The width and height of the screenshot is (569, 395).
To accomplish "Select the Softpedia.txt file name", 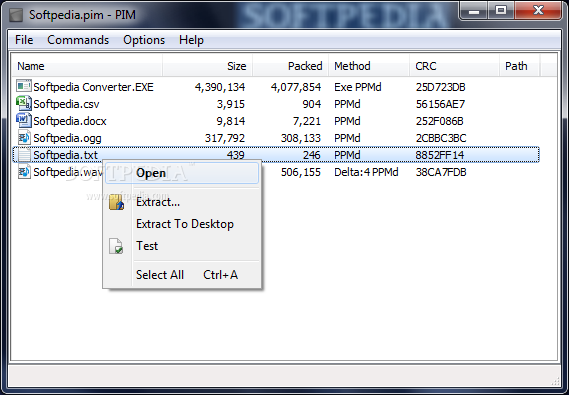I will click(x=65, y=155).
